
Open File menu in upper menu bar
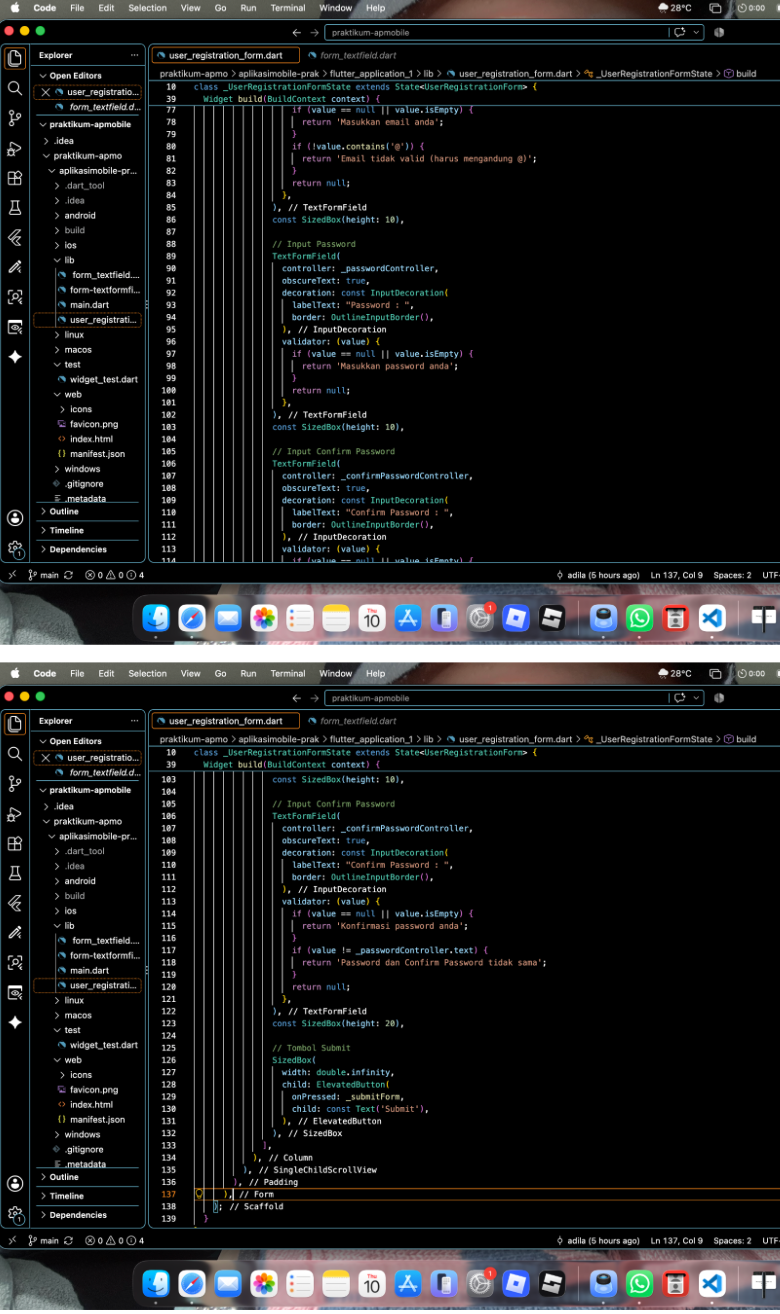[x=77, y=8]
